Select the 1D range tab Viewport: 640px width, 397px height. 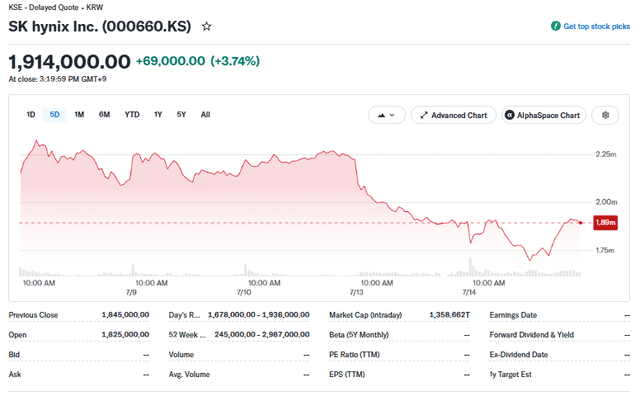pos(31,115)
